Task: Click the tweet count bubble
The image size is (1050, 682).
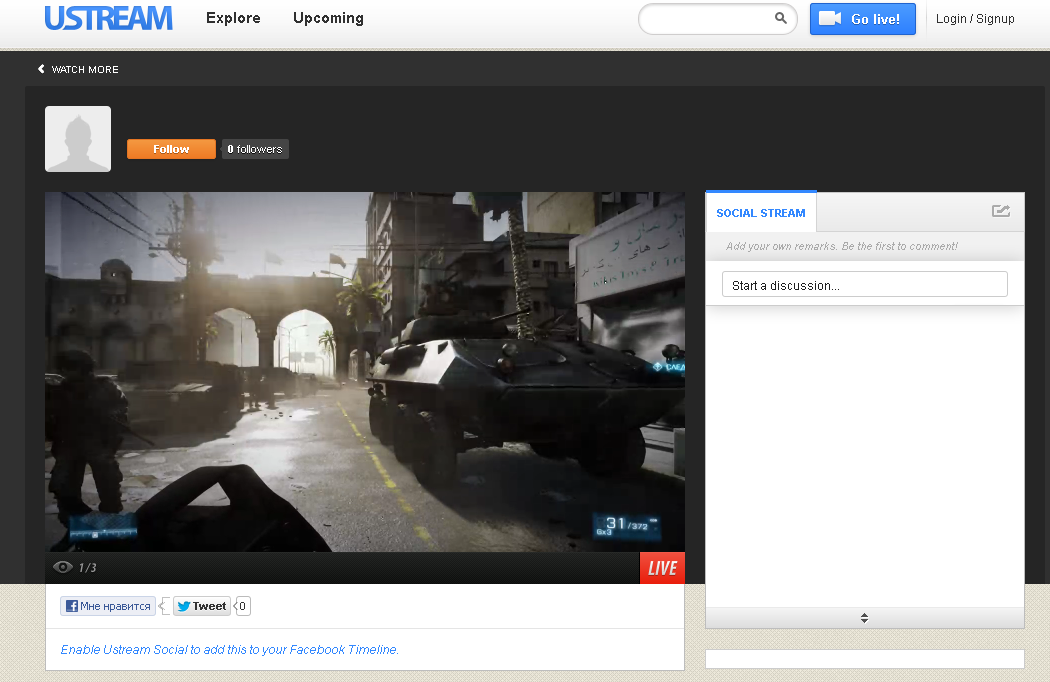Action: 242,606
